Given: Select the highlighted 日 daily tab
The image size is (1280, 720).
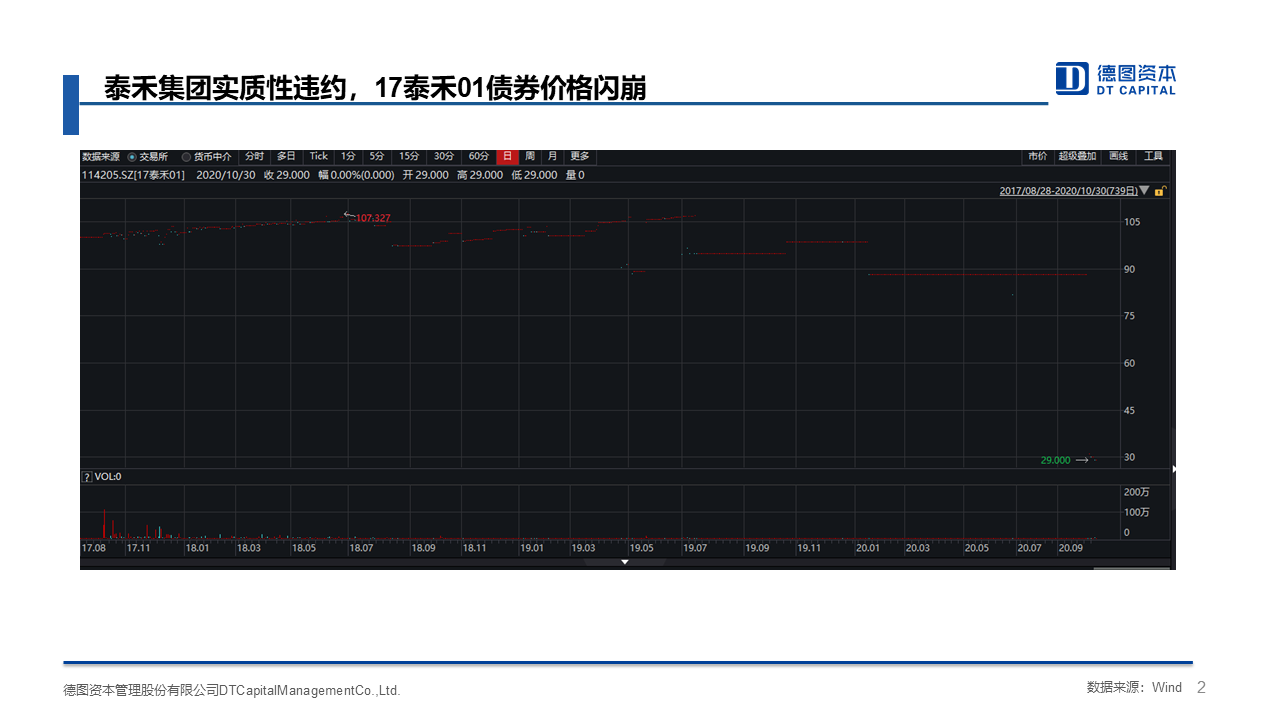Looking at the screenshot, I should pyautogui.click(x=507, y=157).
